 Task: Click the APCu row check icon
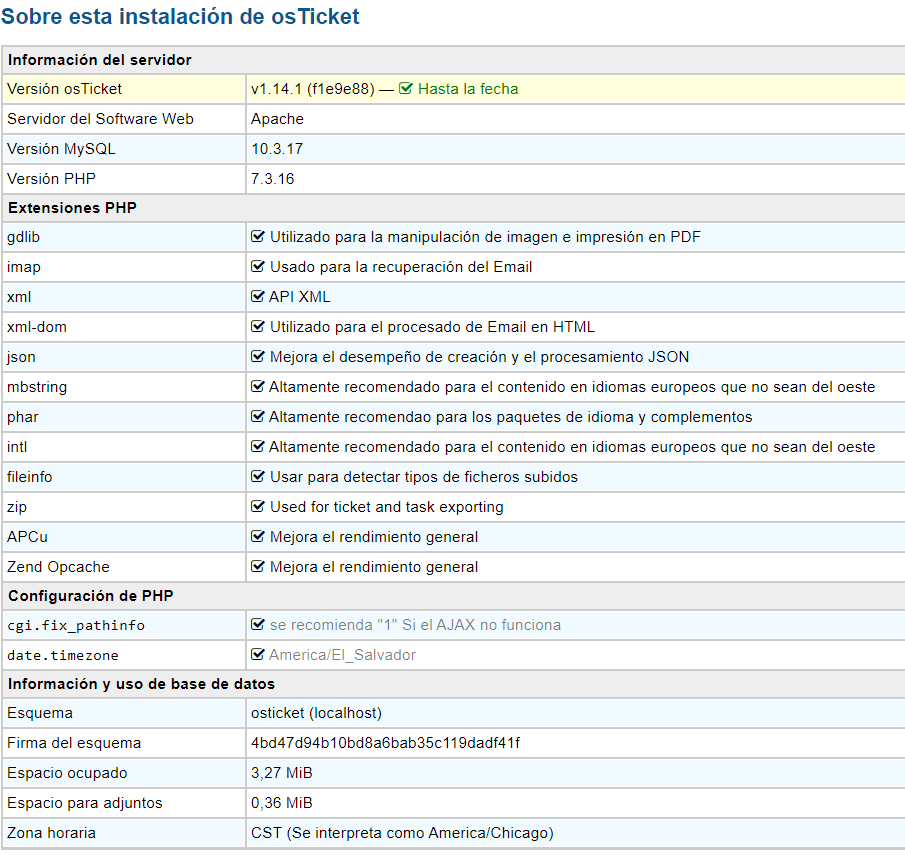258,536
